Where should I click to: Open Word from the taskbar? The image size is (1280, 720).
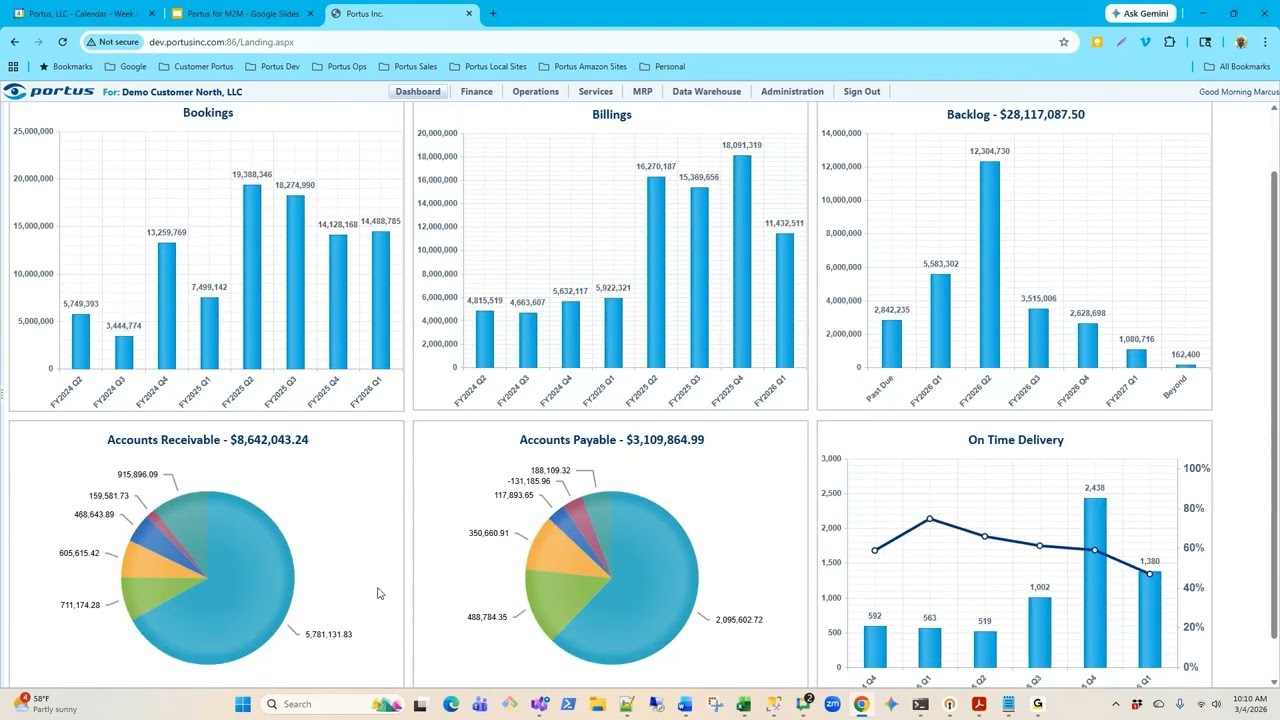click(x=685, y=704)
